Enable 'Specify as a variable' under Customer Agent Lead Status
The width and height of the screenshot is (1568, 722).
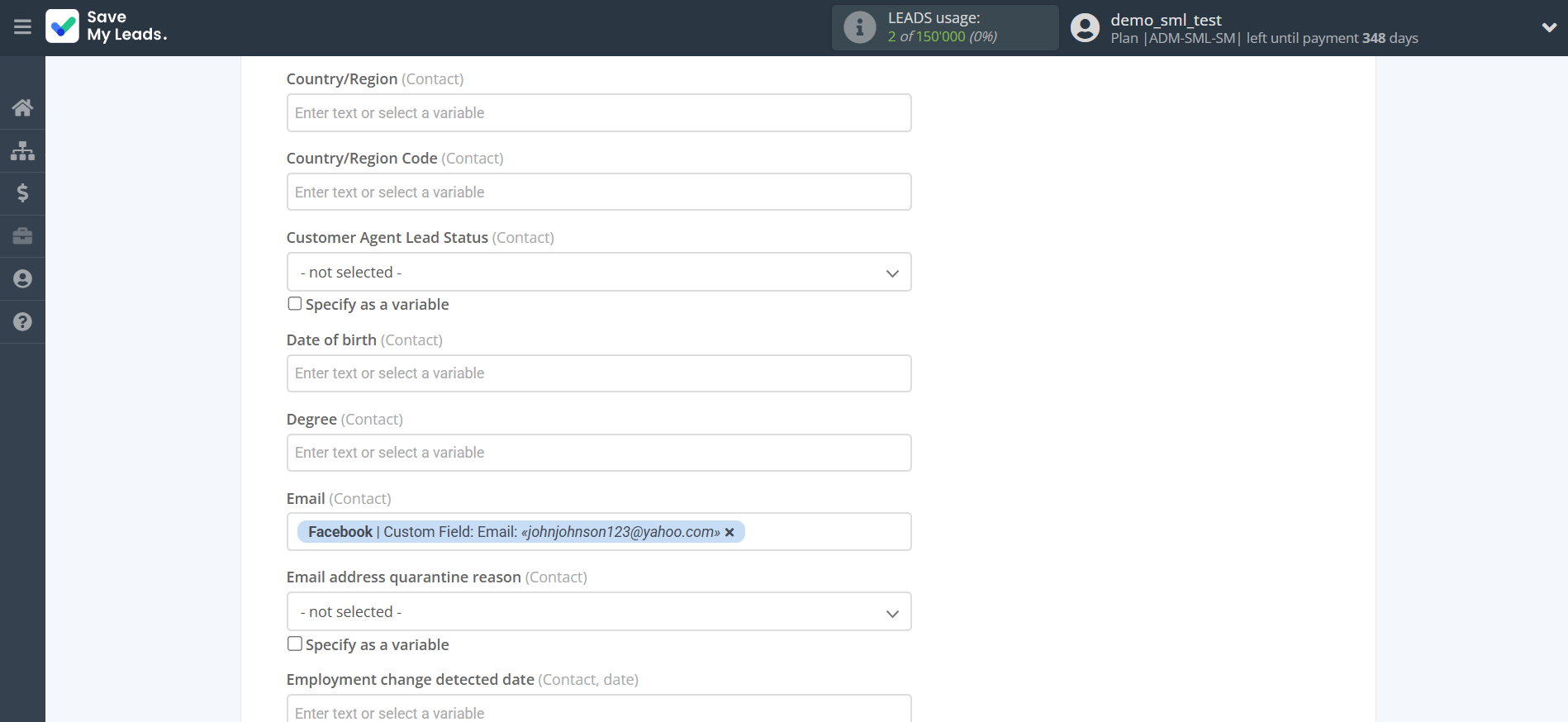point(294,304)
